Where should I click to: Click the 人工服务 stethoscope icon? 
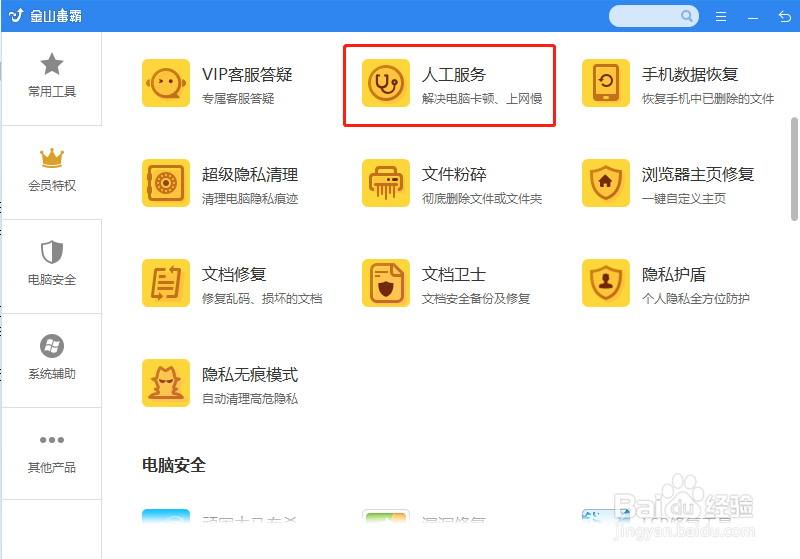tap(386, 83)
